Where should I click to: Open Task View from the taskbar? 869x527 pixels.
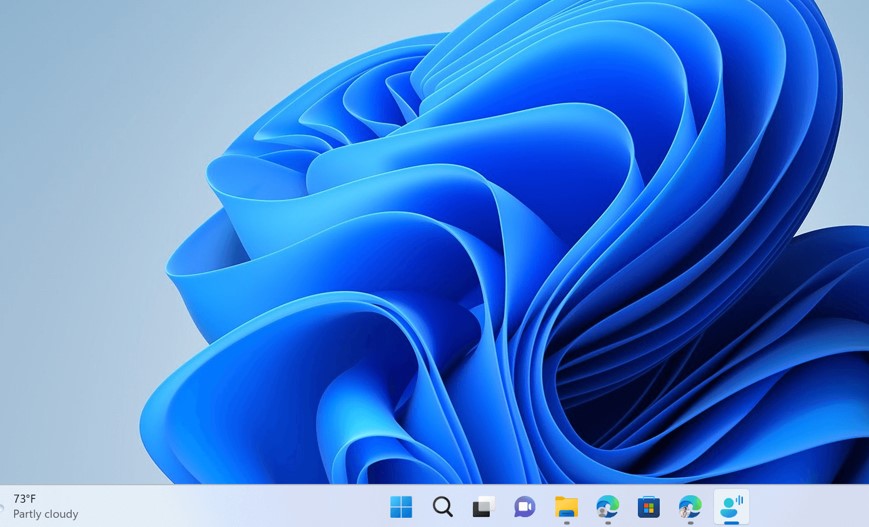tap(484, 507)
